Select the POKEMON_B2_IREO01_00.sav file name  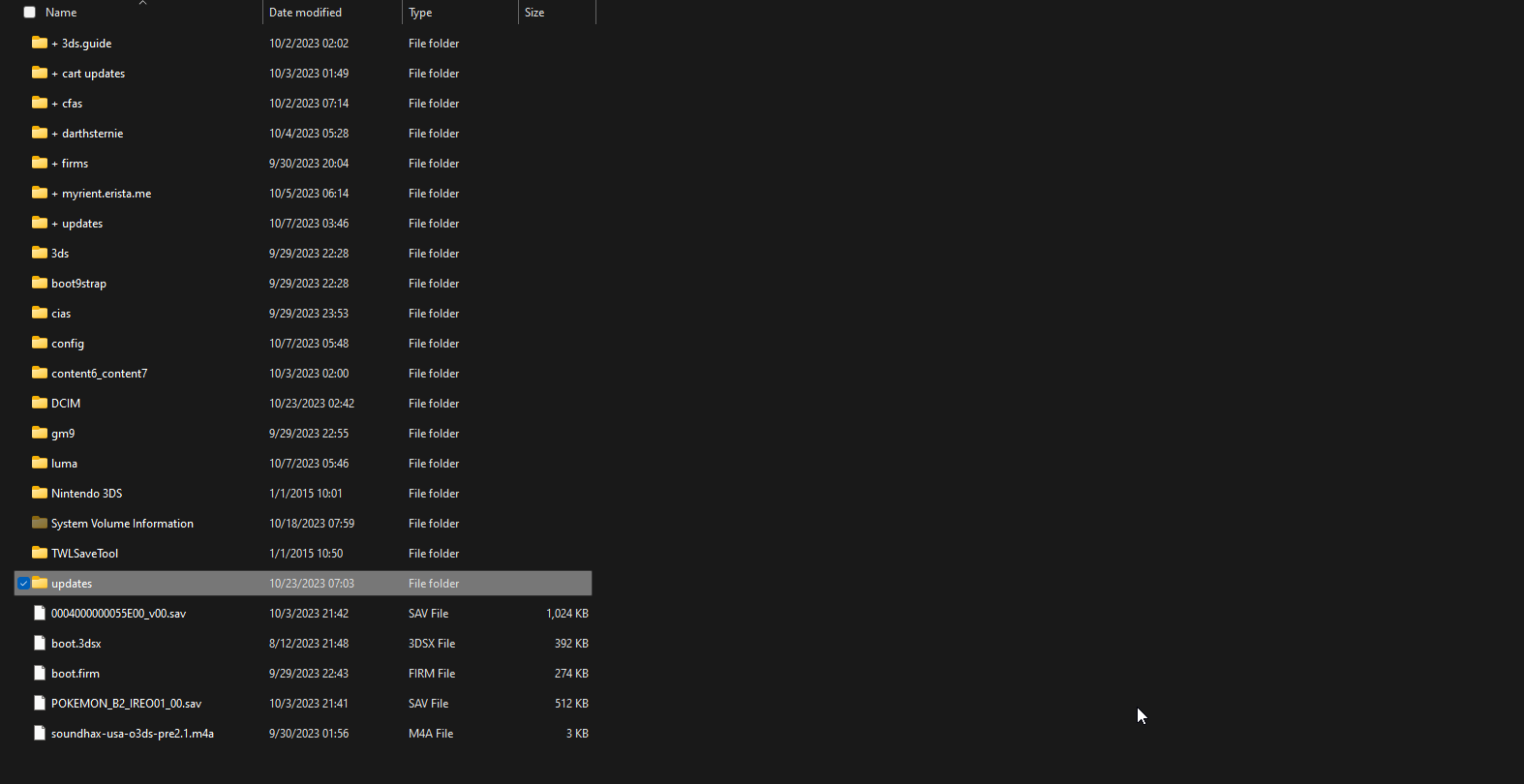point(127,704)
